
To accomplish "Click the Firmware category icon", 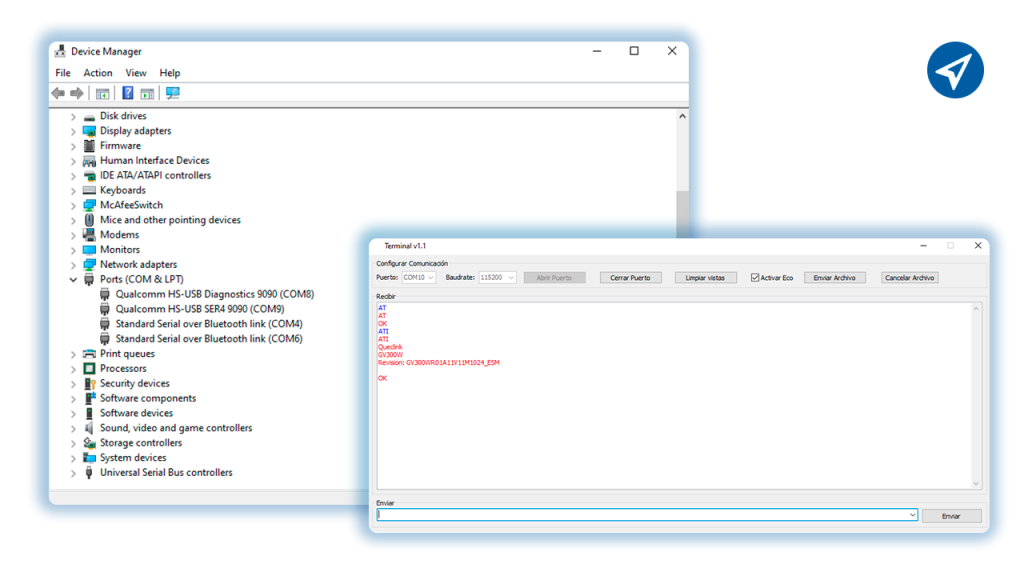I will (89, 146).
